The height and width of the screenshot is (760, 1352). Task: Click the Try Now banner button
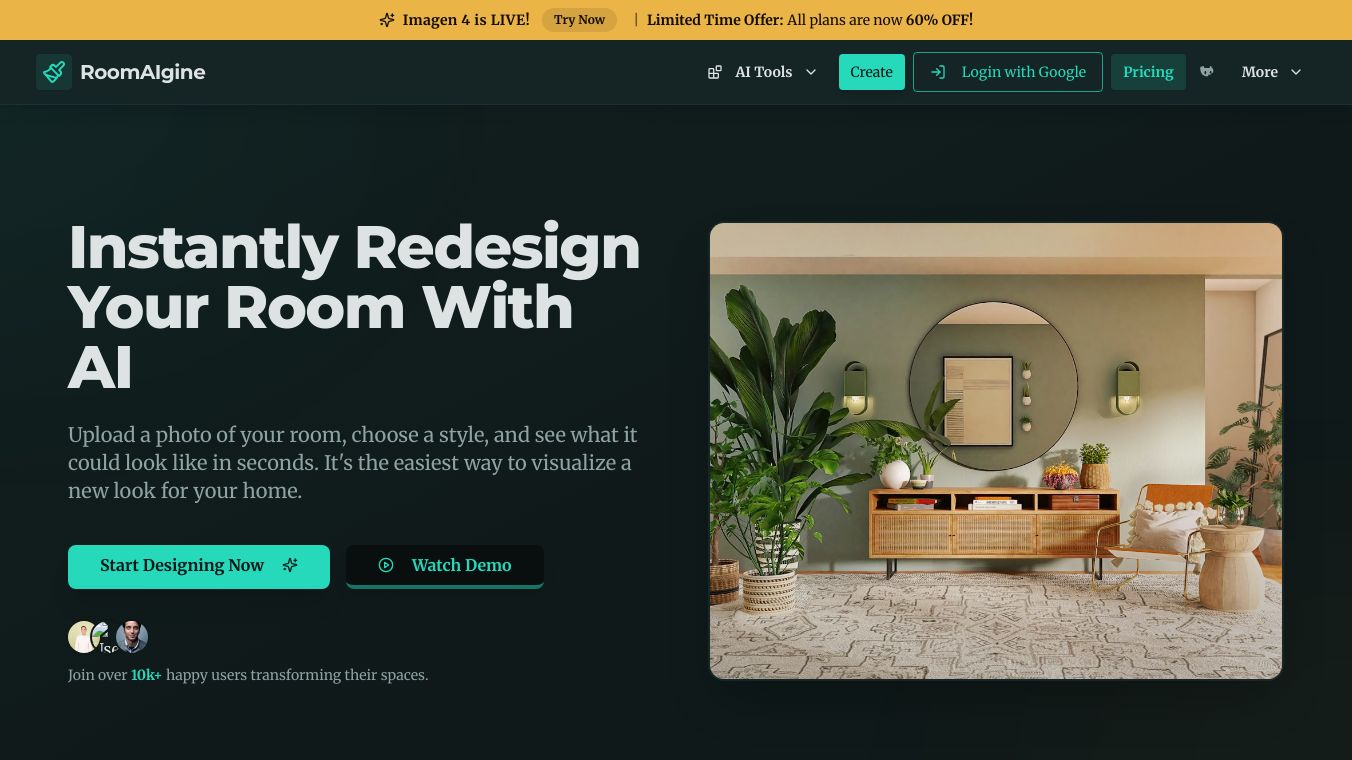pyautogui.click(x=580, y=20)
